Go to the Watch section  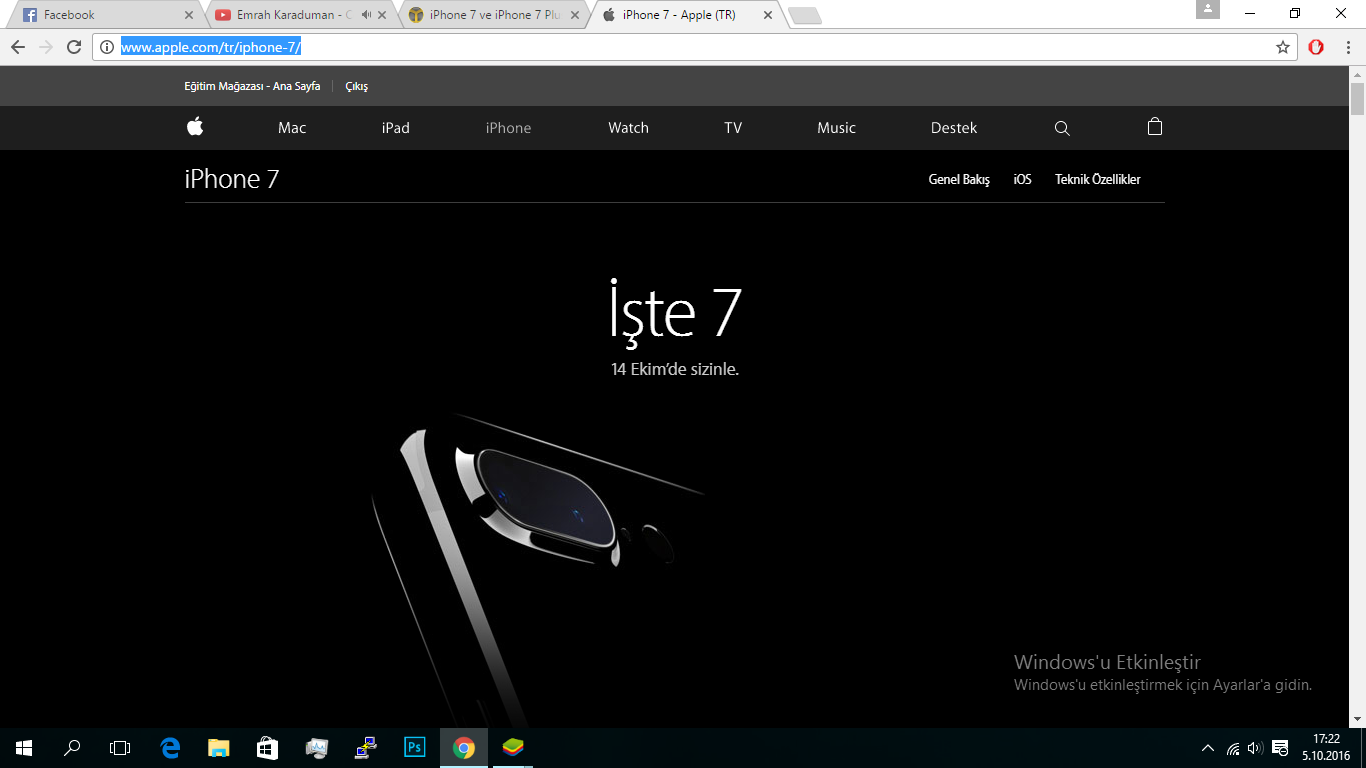point(628,128)
